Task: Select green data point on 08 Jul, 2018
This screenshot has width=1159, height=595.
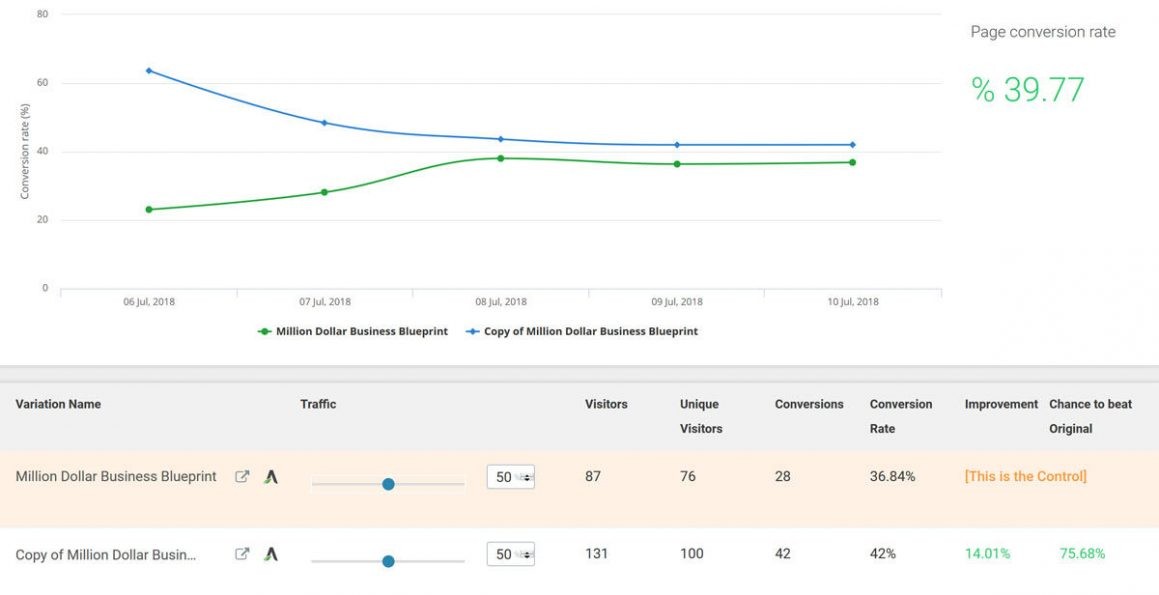Action: coord(501,158)
